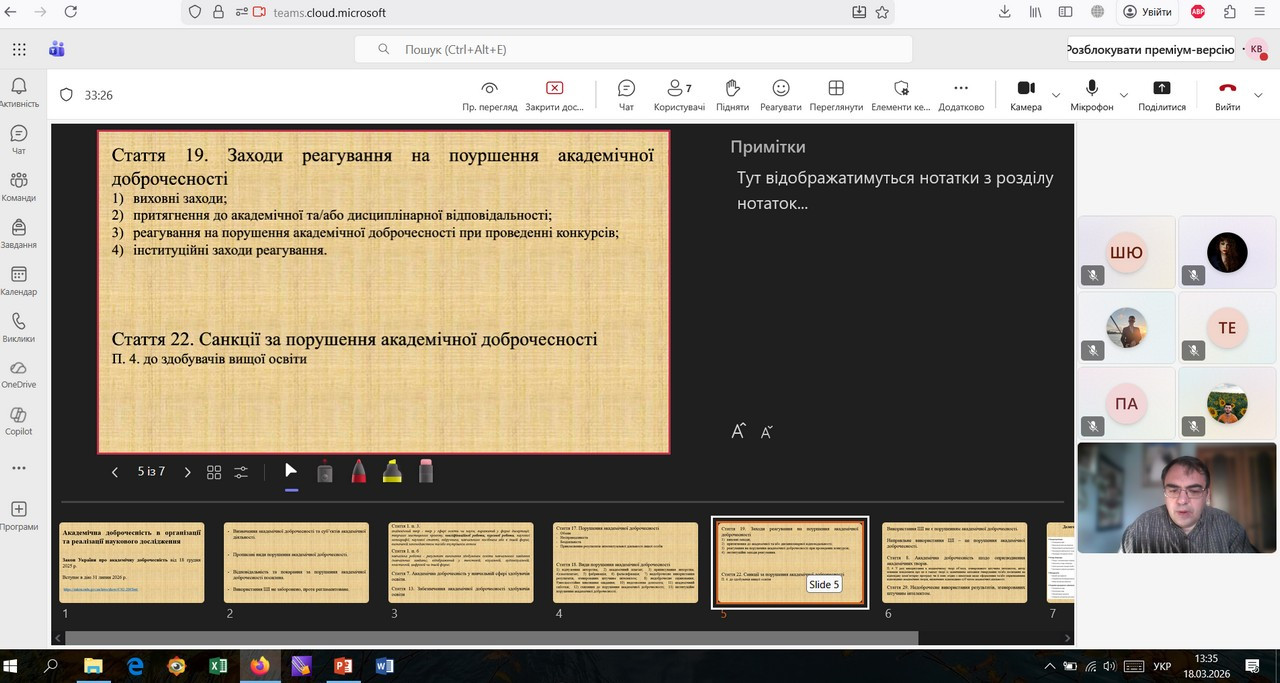The image size is (1280, 683).
Task: Raise hand with Підняти icon
Action: [x=732, y=94]
